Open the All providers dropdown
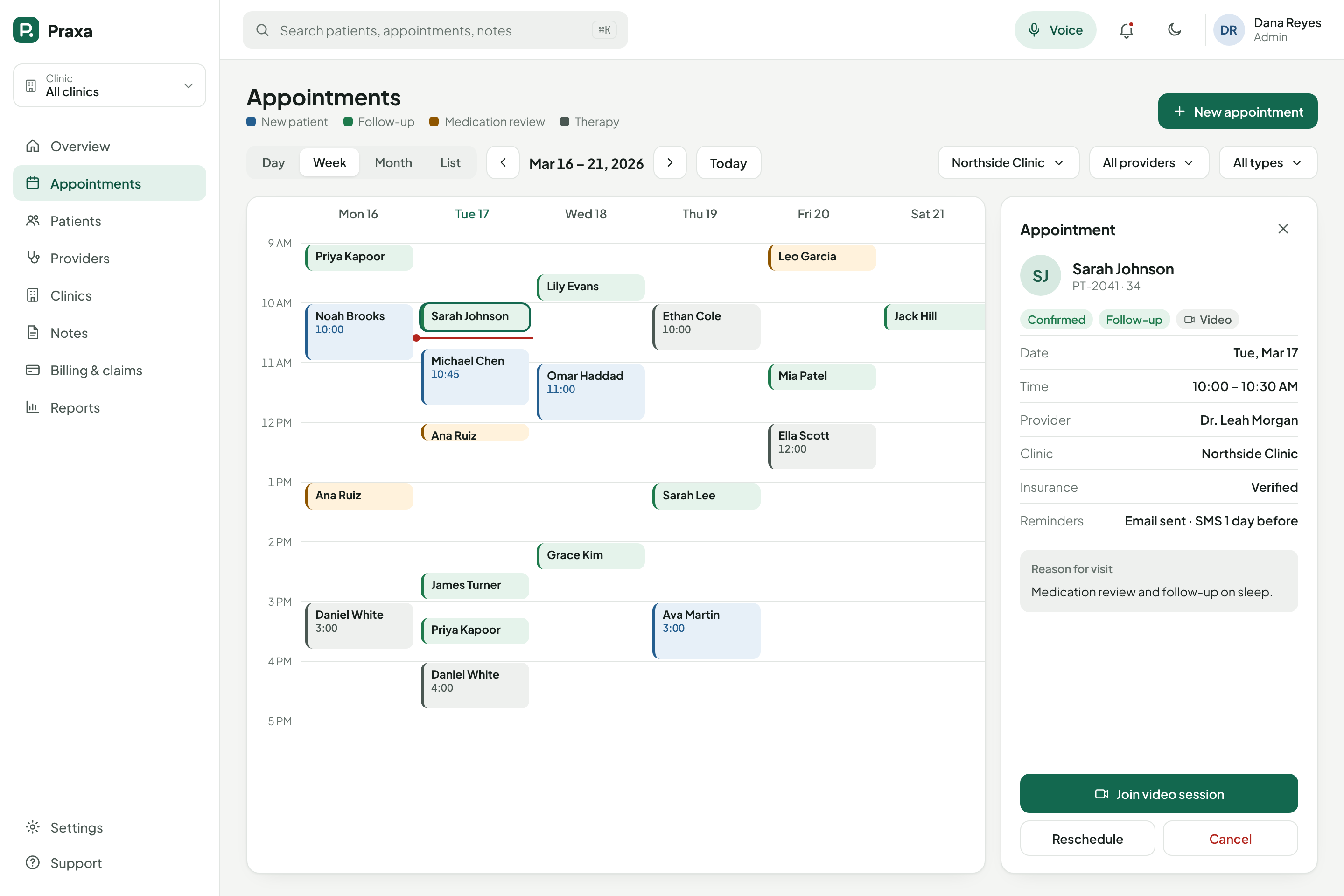 pyautogui.click(x=1148, y=163)
